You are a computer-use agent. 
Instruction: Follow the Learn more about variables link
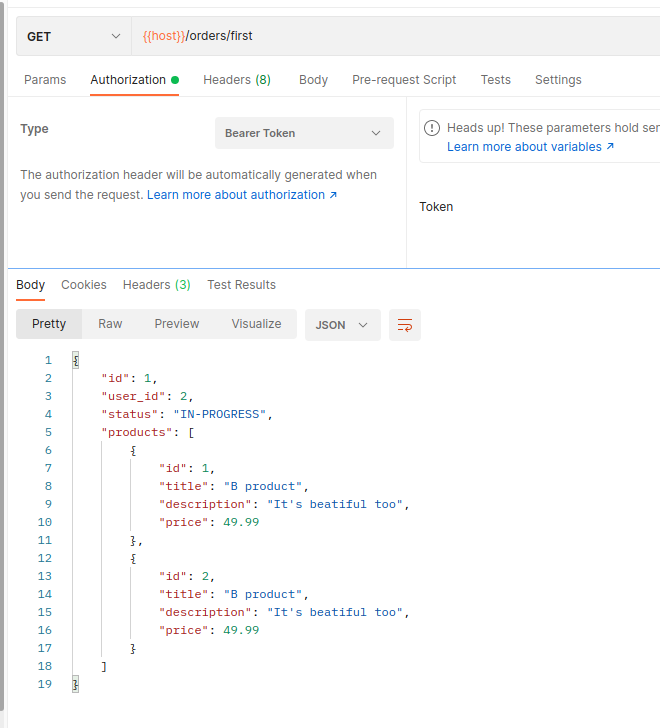(x=531, y=147)
